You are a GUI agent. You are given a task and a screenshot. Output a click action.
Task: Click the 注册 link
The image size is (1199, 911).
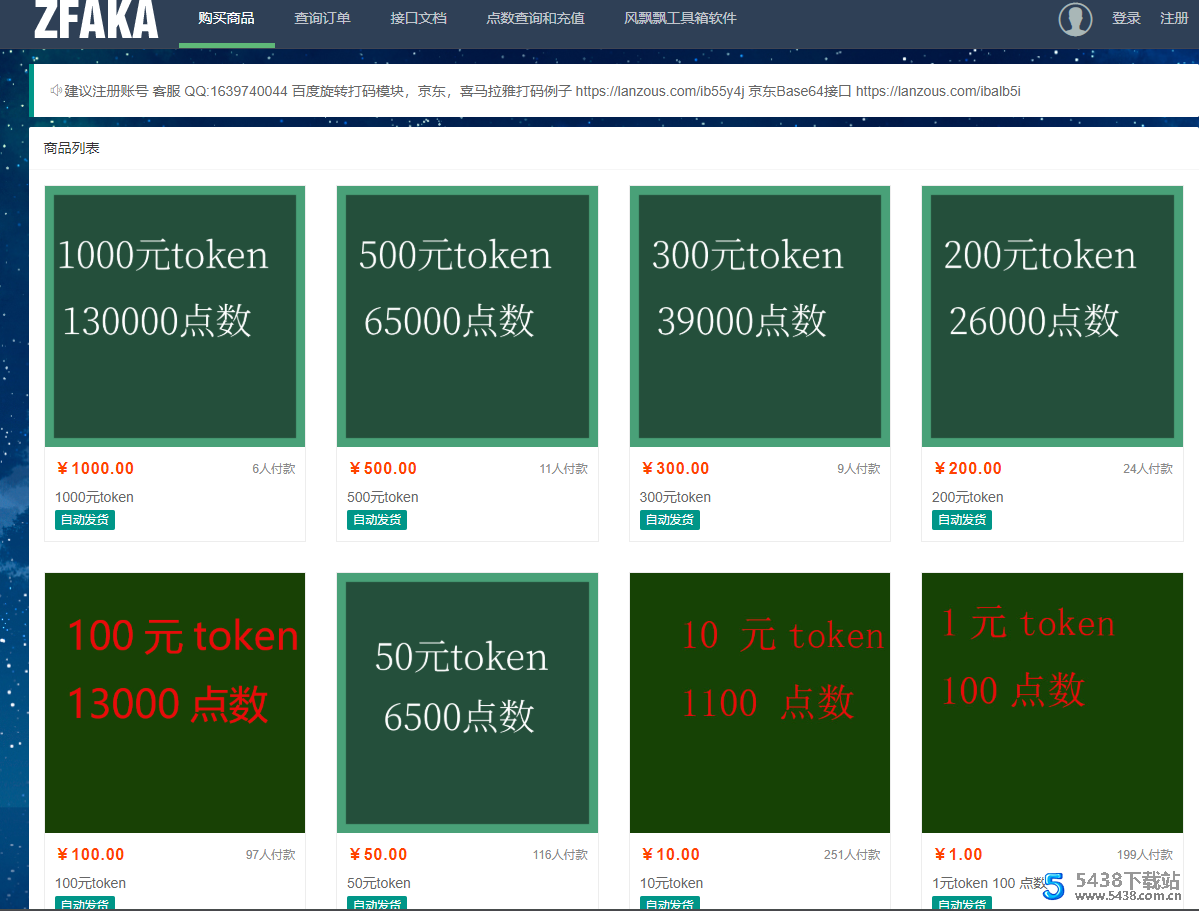1174,17
